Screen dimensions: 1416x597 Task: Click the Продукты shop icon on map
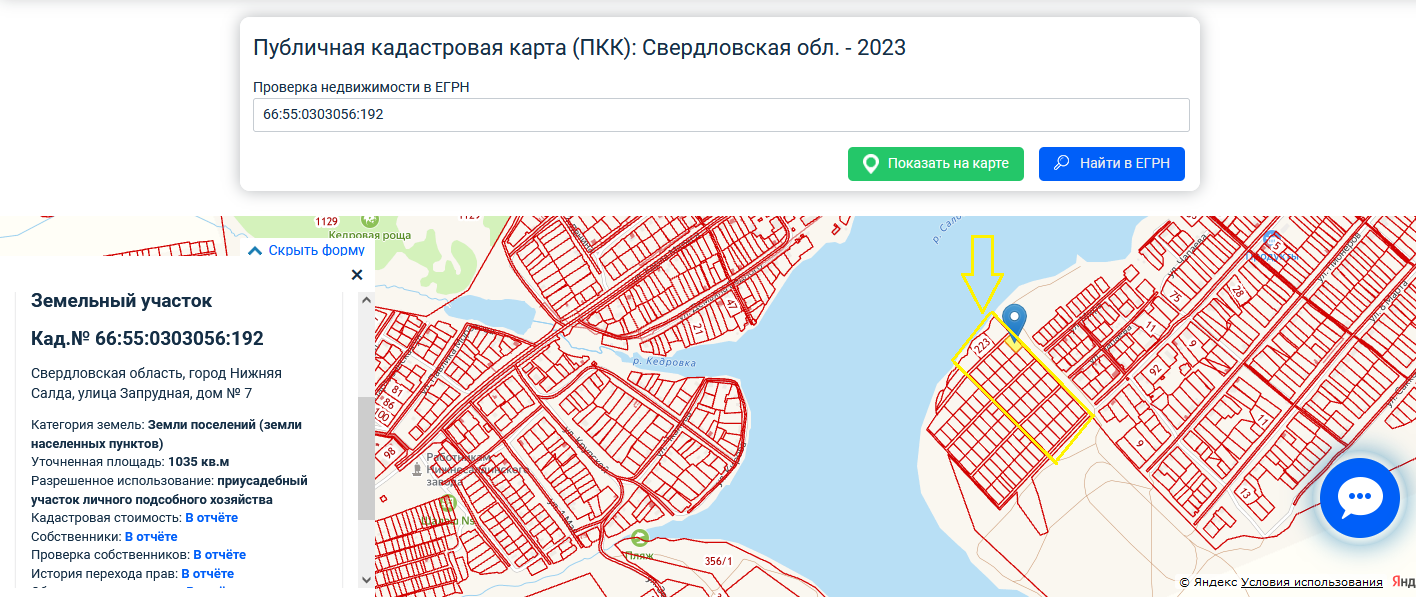1271,240
